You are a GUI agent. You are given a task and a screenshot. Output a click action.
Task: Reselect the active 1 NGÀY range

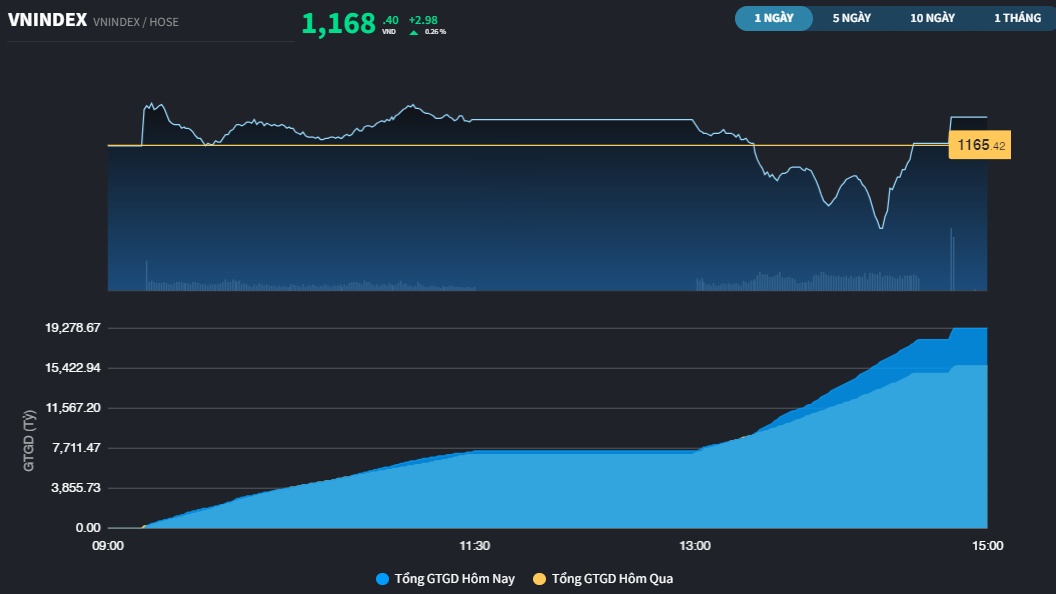coord(773,17)
